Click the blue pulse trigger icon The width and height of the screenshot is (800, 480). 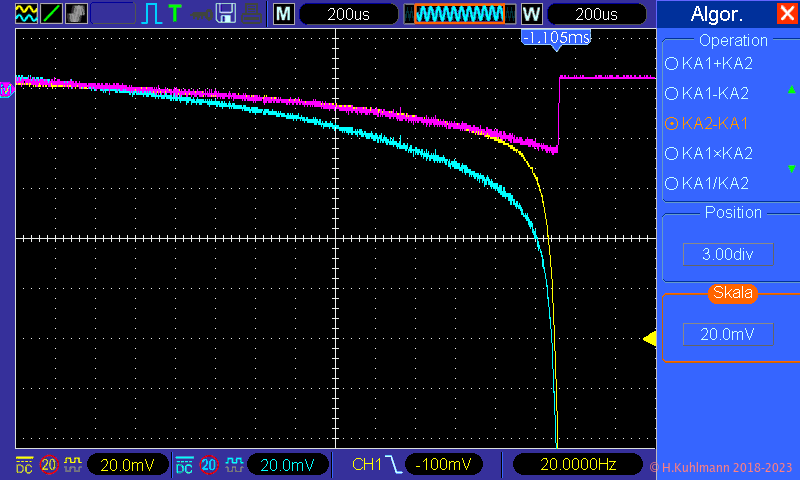pyautogui.click(x=152, y=14)
